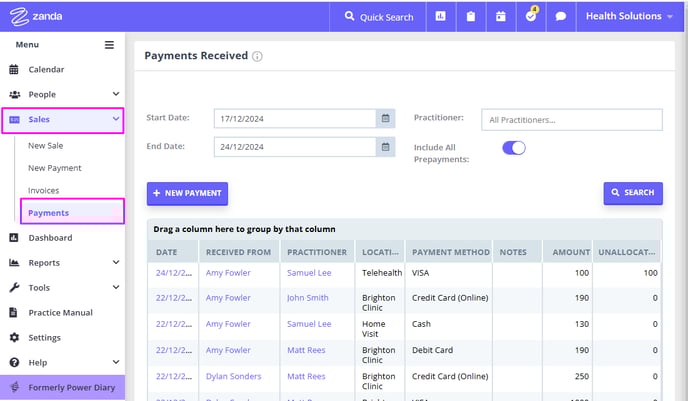Open the End Date calendar picker
This screenshot has width=688, height=401.
[385, 147]
